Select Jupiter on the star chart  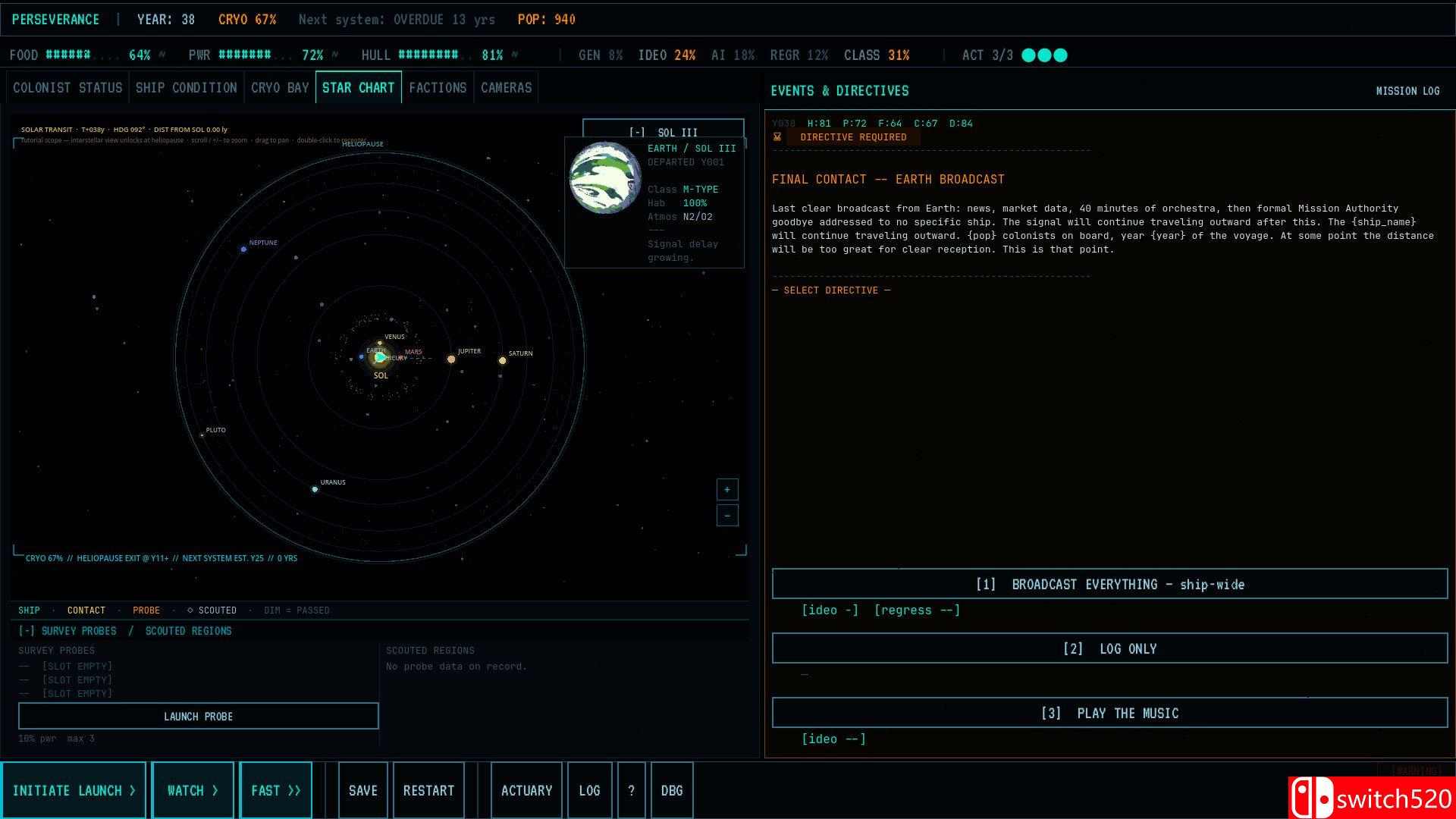tap(451, 359)
